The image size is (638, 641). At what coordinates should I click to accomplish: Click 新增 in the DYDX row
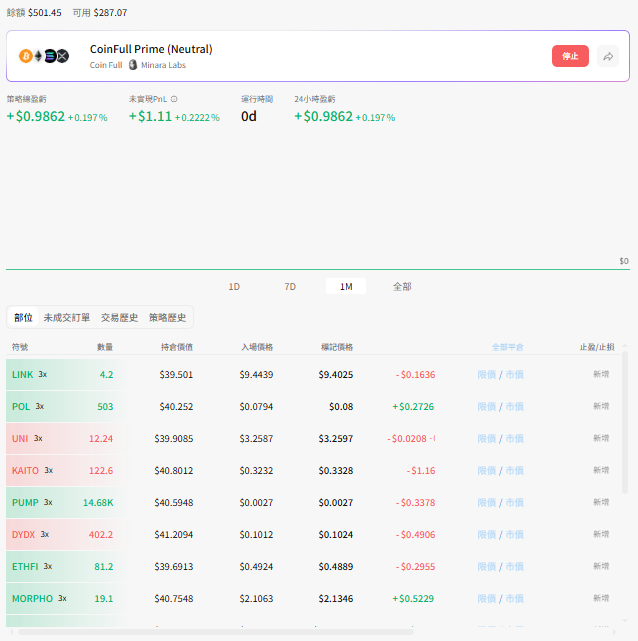[601, 534]
